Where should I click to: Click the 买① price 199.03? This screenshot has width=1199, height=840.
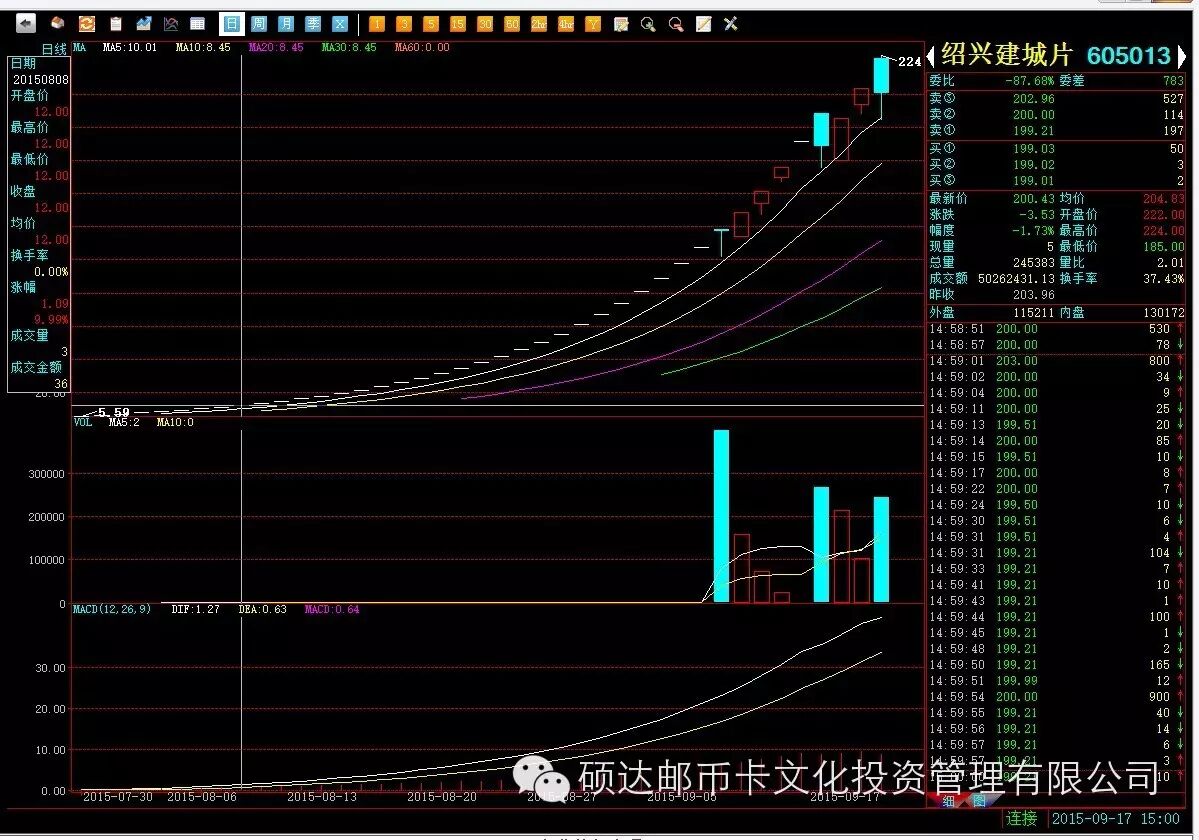click(1034, 149)
